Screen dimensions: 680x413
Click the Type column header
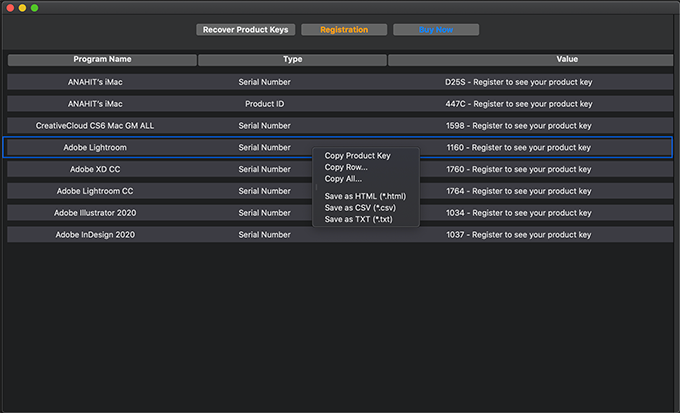tap(292, 59)
